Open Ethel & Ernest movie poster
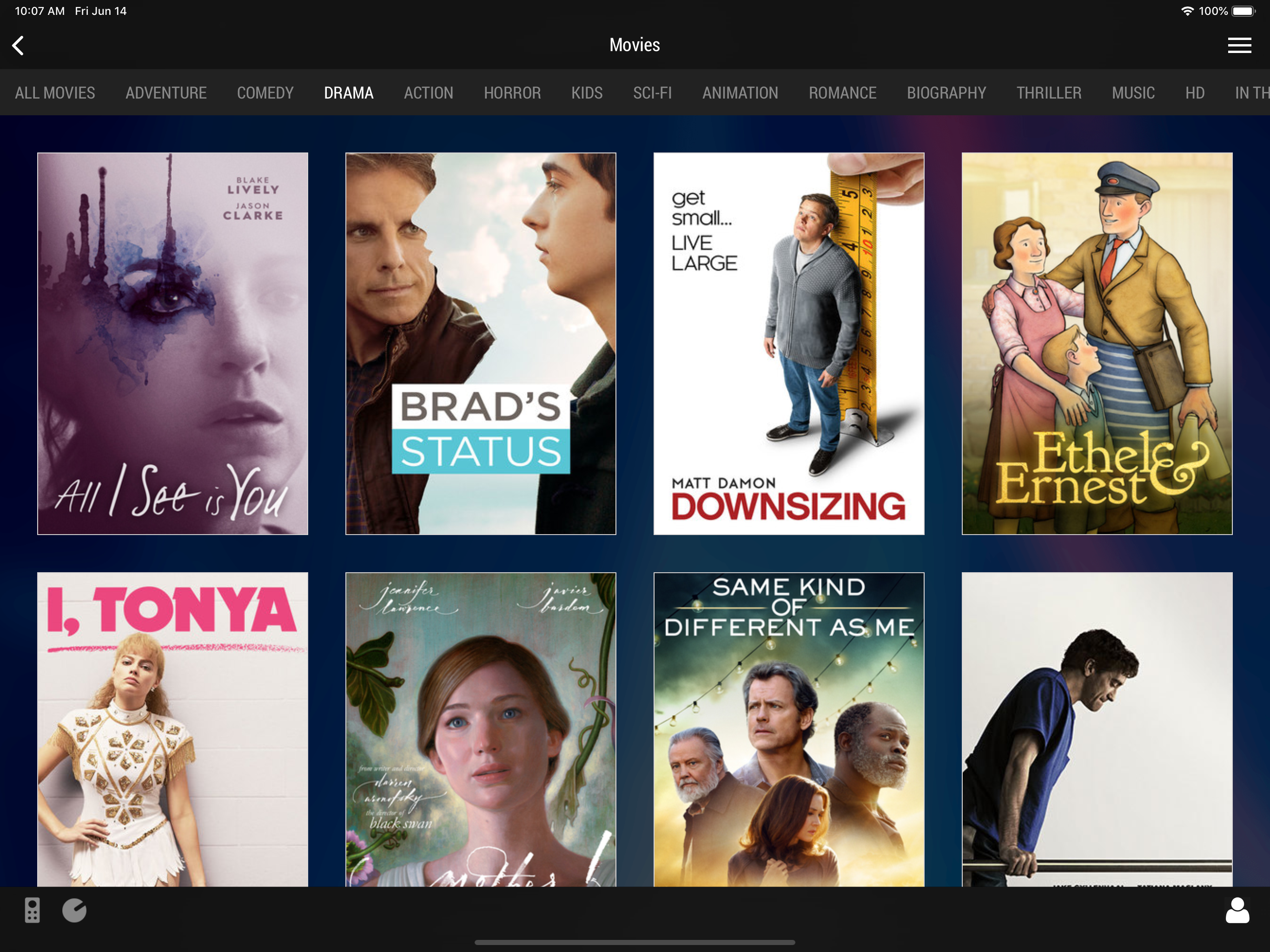This screenshot has height=952, width=1270. click(x=1097, y=344)
